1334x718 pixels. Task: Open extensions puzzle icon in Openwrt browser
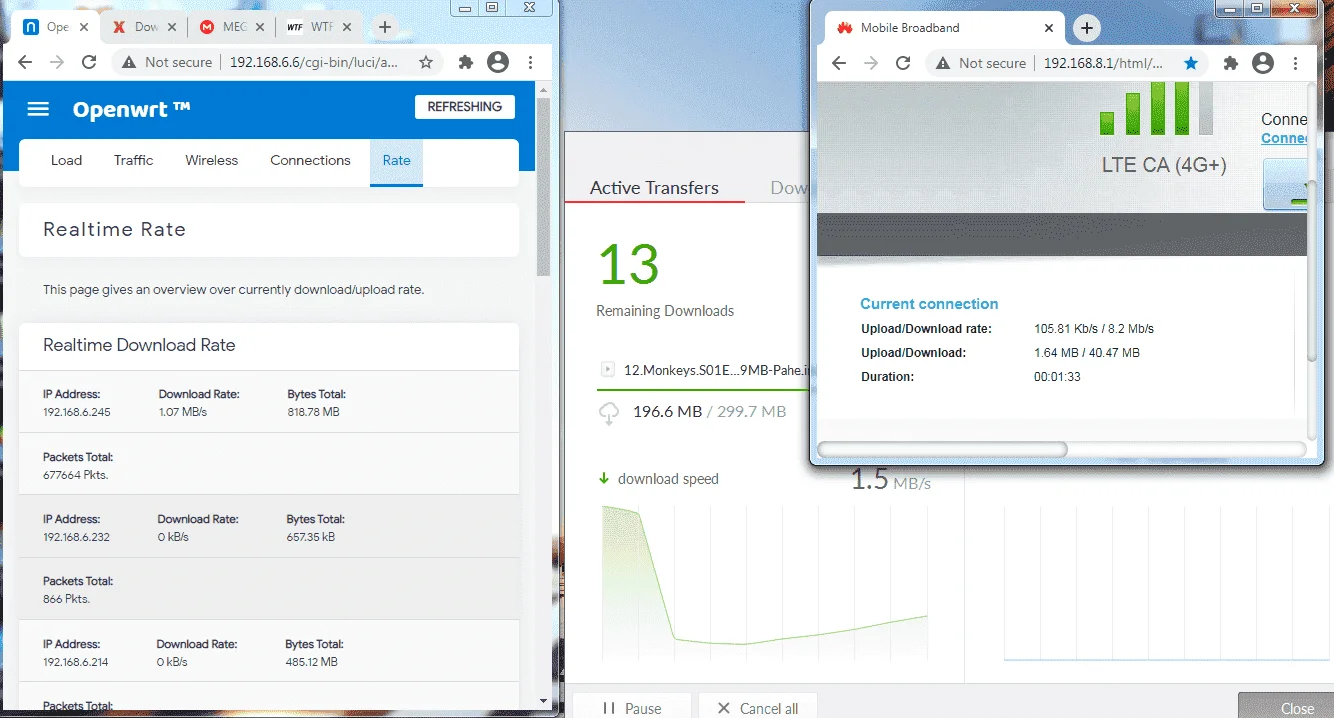(x=465, y=62)
